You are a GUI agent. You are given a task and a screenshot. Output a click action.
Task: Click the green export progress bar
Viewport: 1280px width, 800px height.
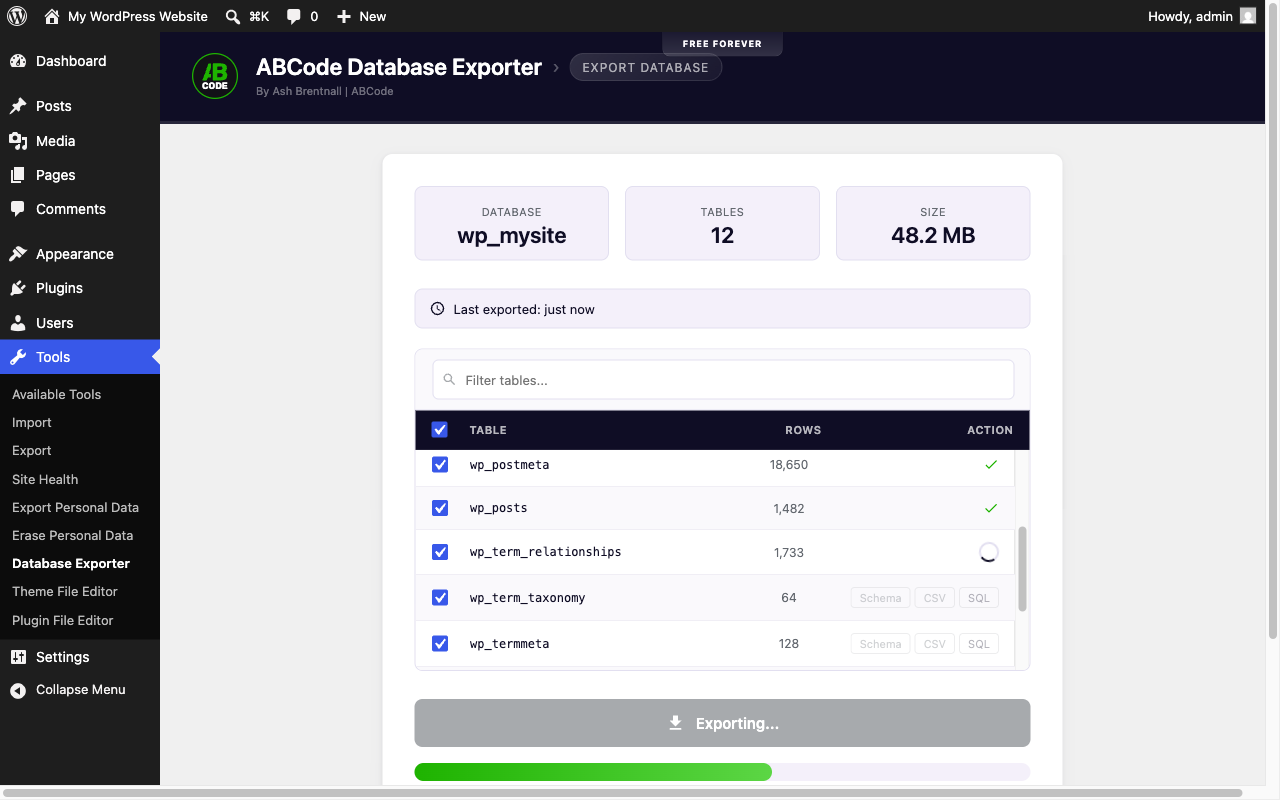[593, 772]
